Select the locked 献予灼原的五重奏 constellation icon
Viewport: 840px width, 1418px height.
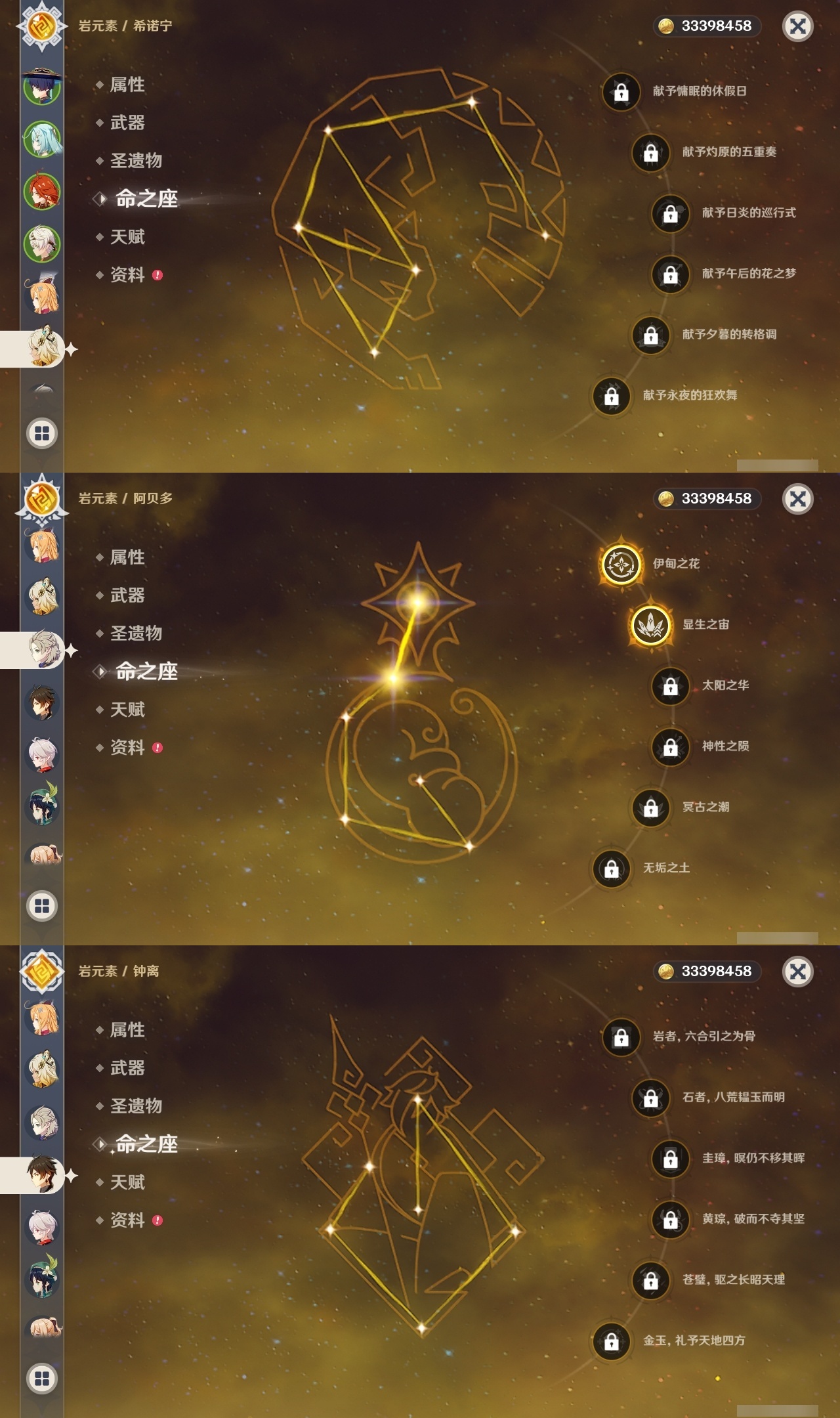(x=650, y=152)
